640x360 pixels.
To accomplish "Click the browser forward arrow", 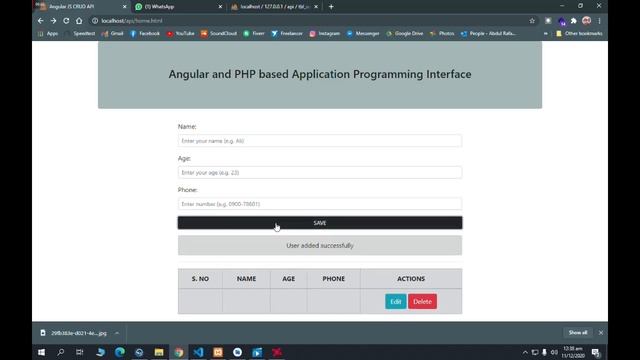I will 53,21.
